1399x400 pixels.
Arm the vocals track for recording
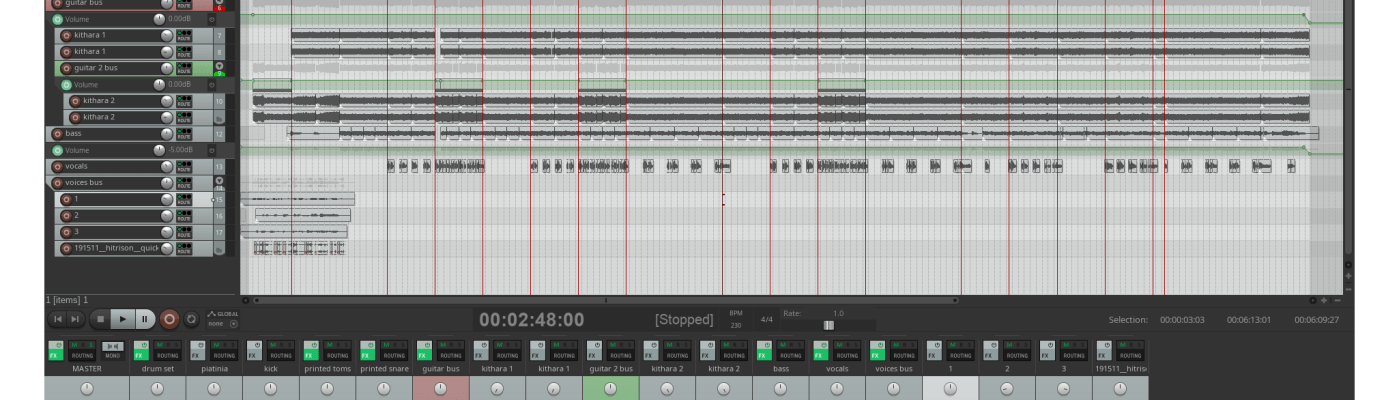point(57,167)
